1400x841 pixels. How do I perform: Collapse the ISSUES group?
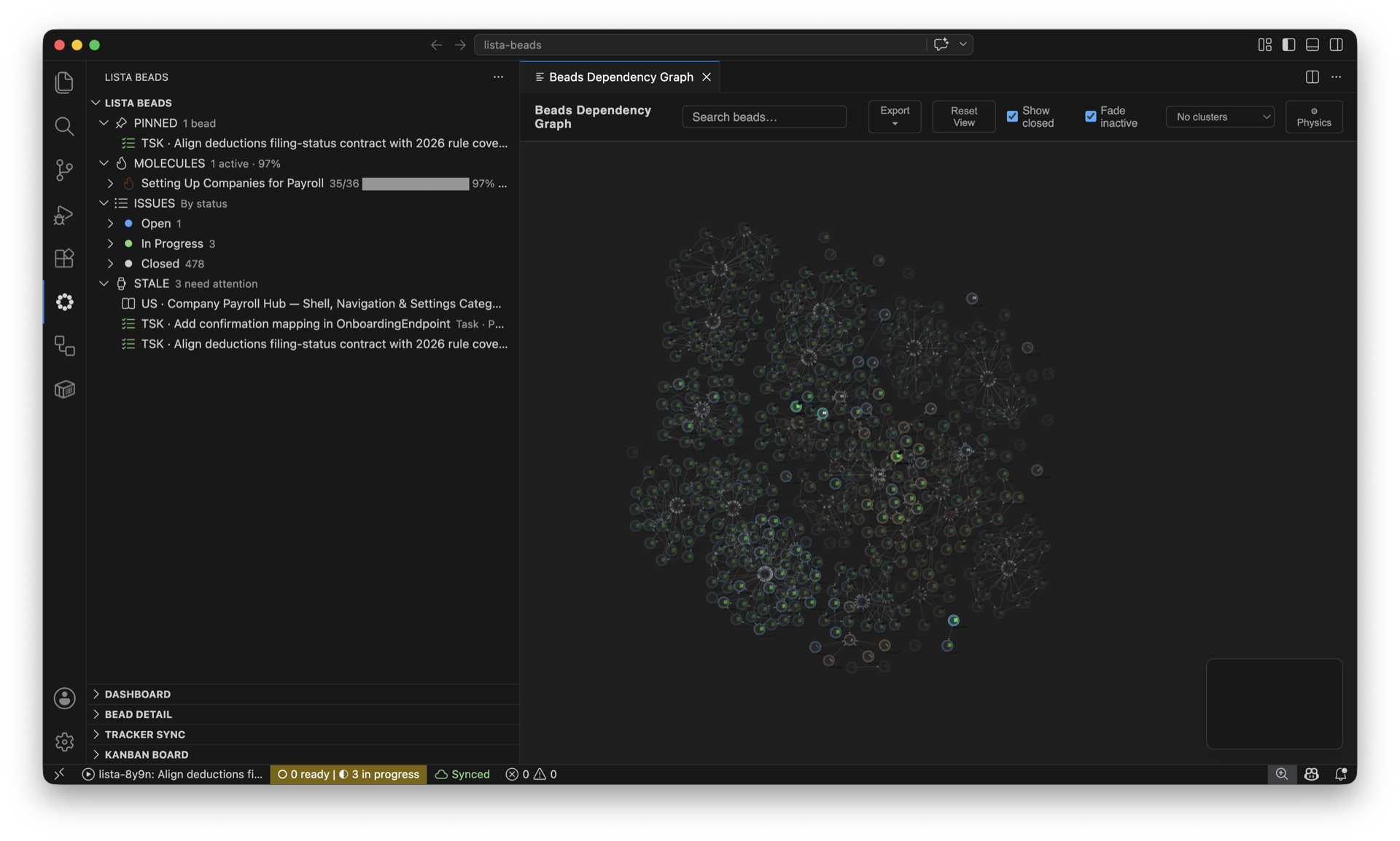(104, 203)
